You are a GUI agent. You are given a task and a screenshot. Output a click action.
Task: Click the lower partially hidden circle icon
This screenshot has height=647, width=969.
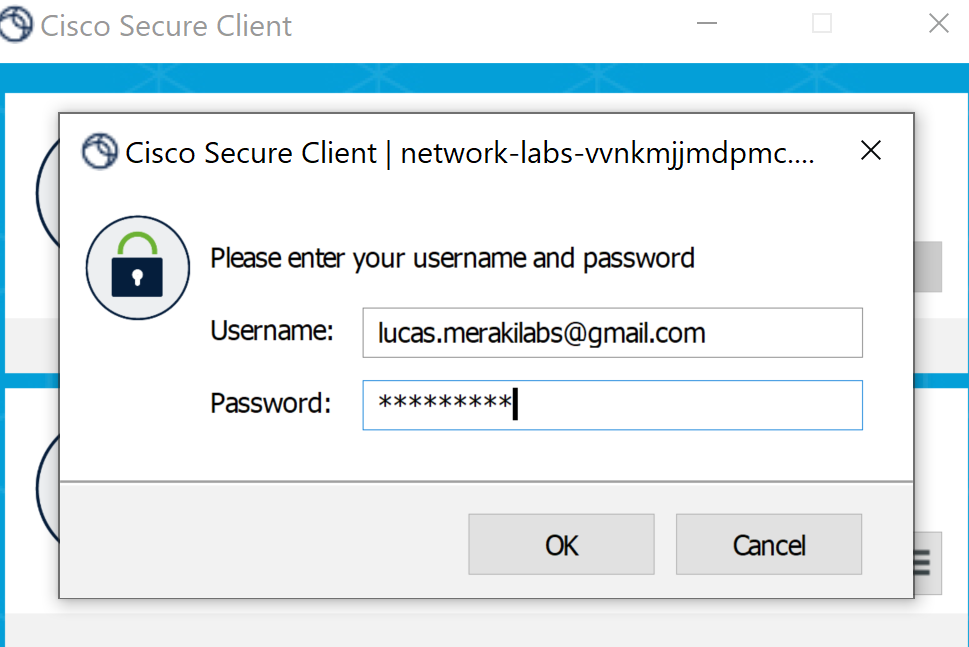(48, 488)
